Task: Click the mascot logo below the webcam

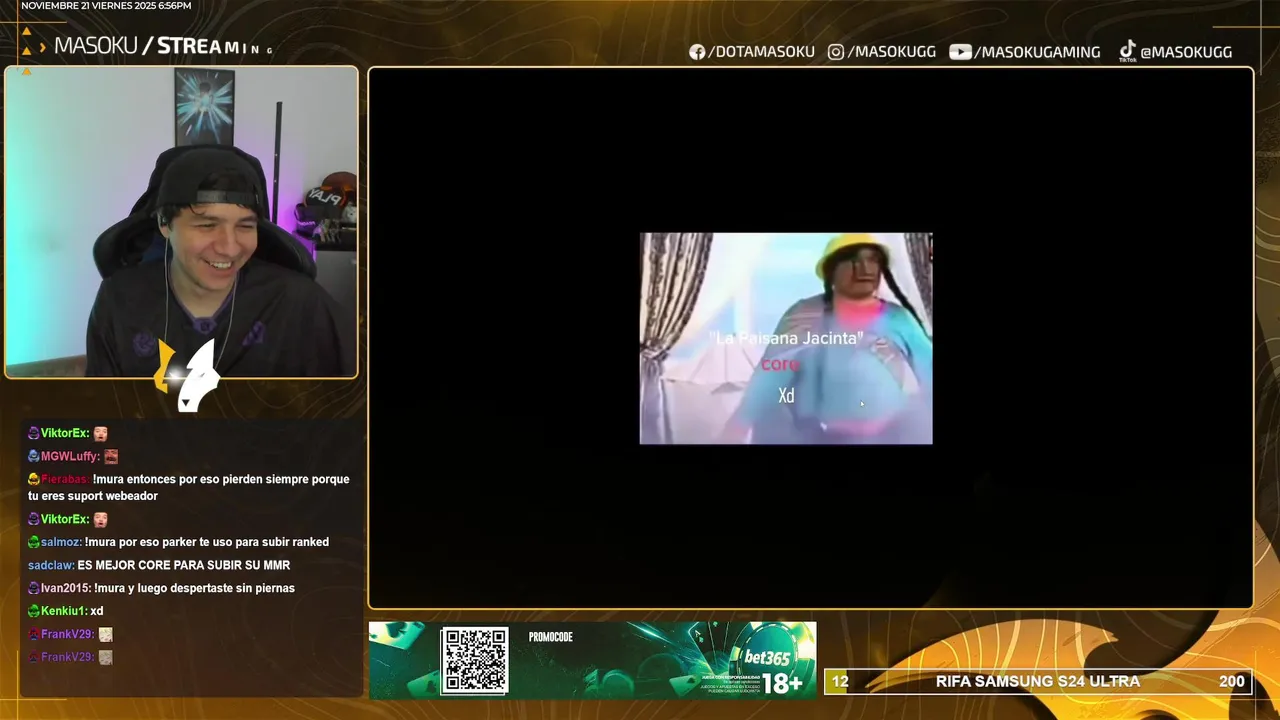Action: [188, 375]
